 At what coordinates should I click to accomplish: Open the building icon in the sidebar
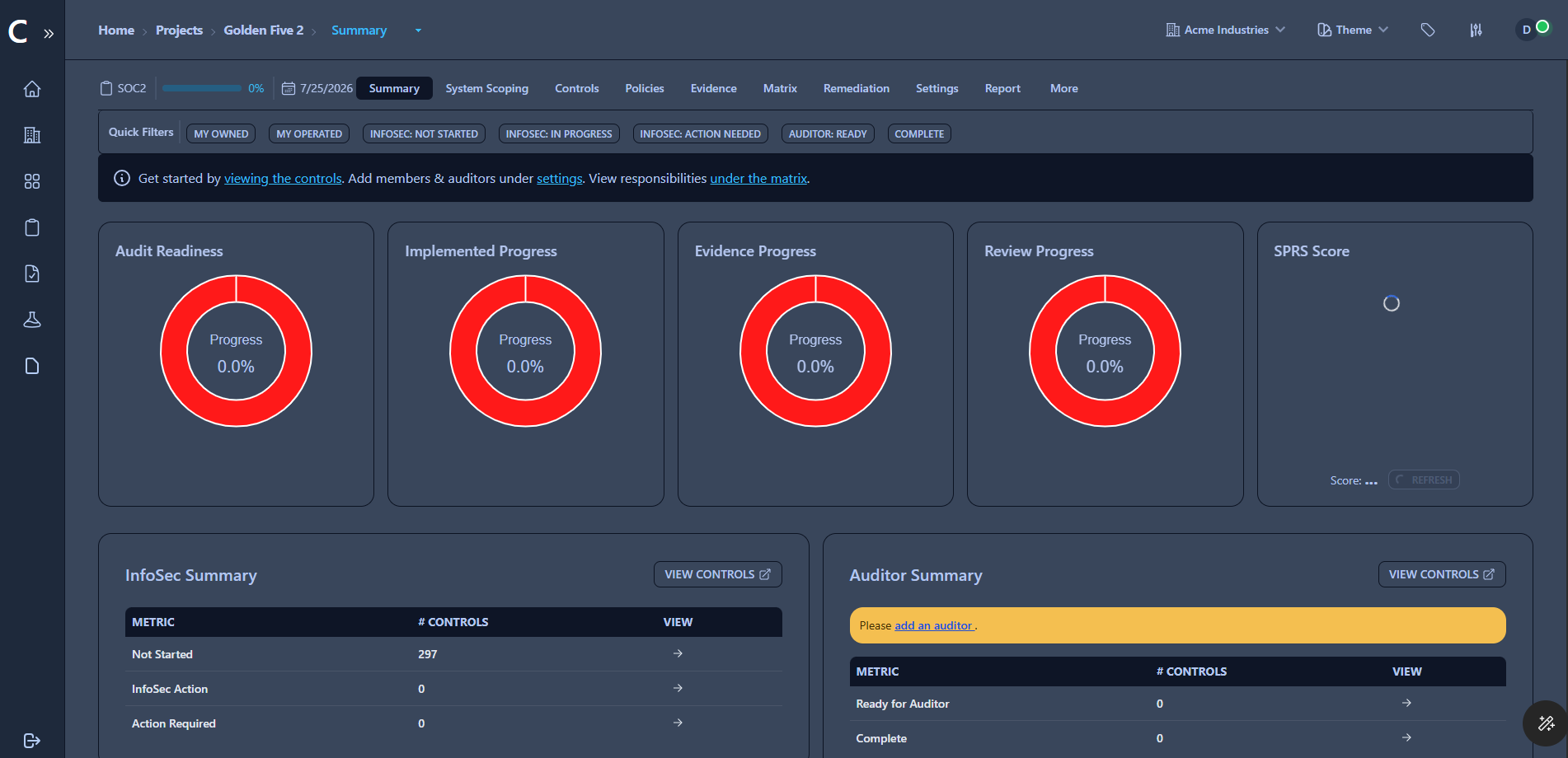[x=32, y=134]
